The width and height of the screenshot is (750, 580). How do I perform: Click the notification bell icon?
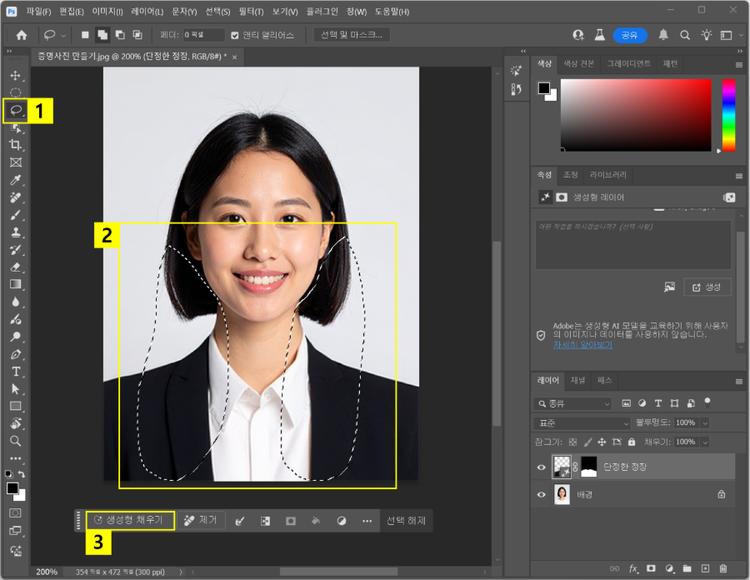point(664,34)
